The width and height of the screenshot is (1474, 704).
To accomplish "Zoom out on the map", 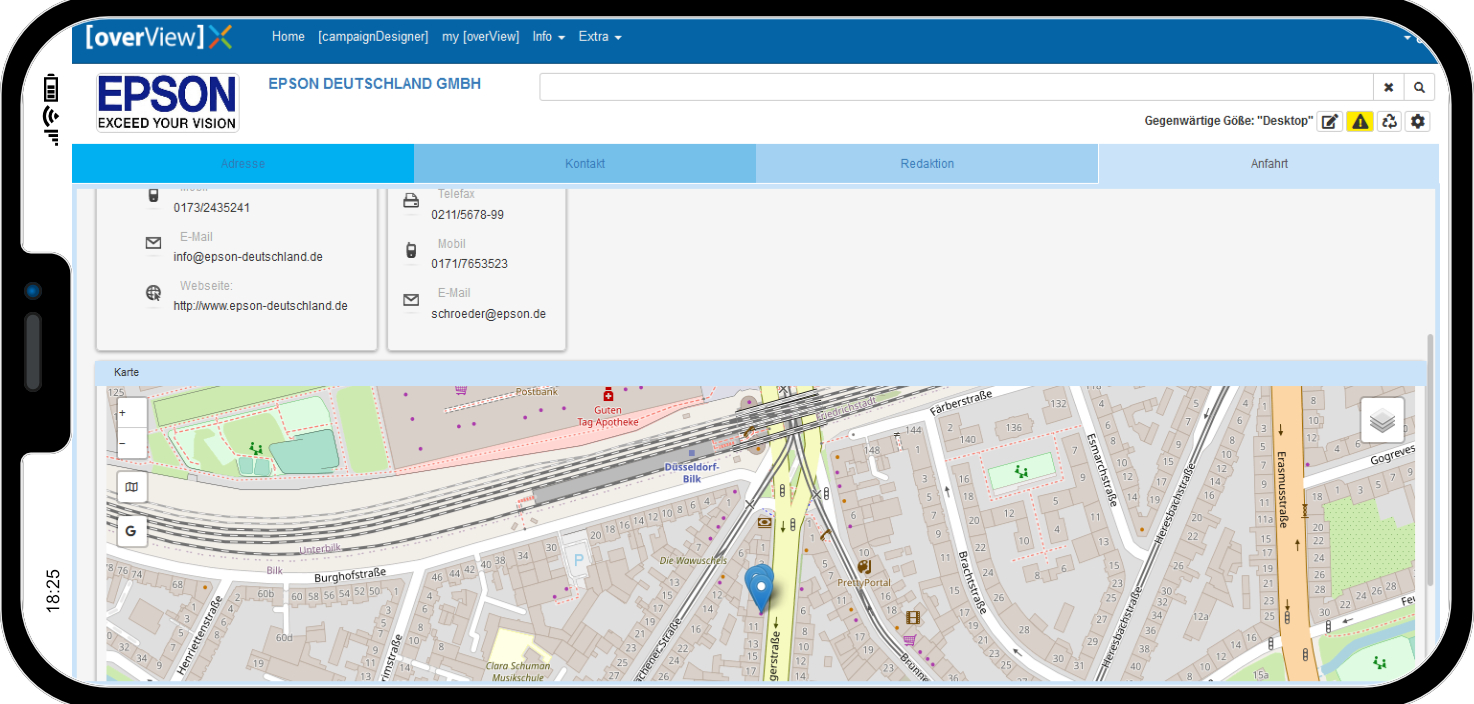I will [x=132, y=443].
